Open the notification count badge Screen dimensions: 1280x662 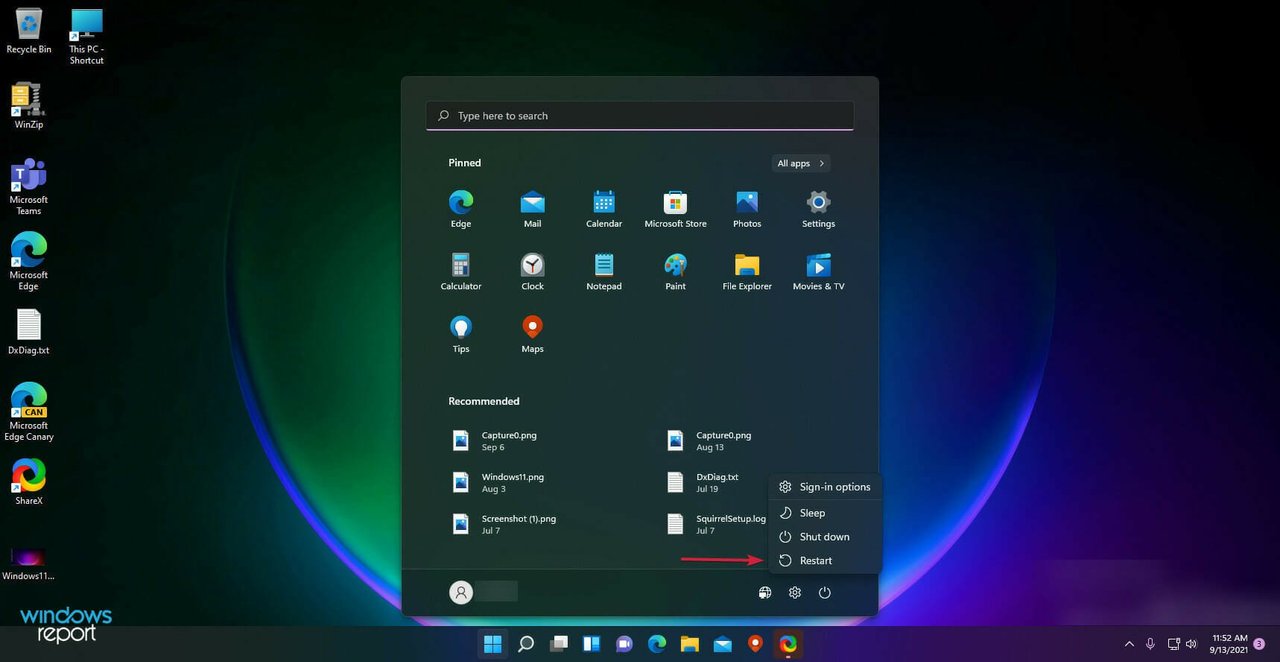(x=1260, y=644)
